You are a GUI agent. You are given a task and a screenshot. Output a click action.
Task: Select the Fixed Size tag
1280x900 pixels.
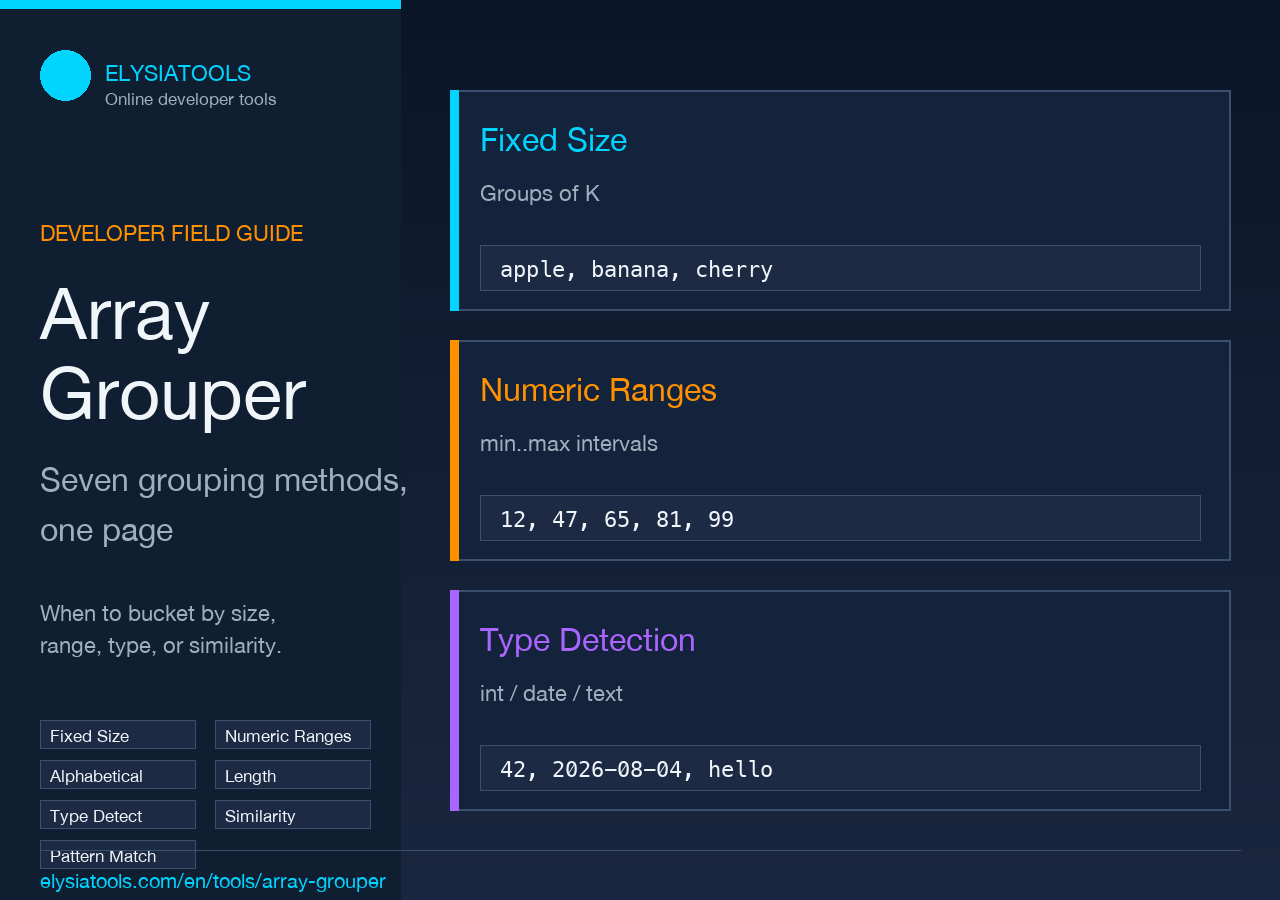(x=118, y=735)
